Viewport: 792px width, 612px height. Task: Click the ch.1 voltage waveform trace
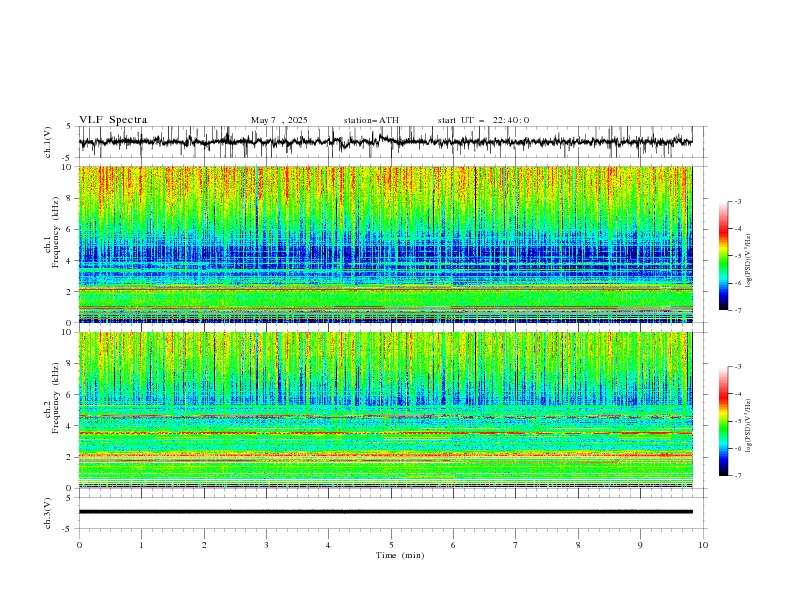tap(386, 142)
